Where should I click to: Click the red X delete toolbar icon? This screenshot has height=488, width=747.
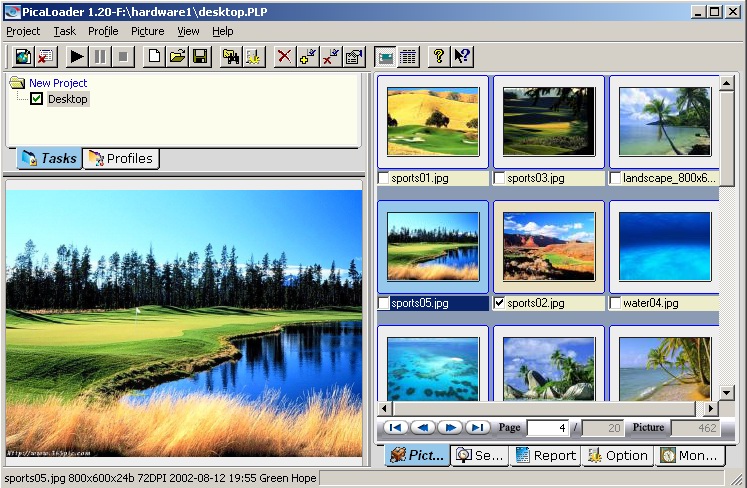coord(284,56)
